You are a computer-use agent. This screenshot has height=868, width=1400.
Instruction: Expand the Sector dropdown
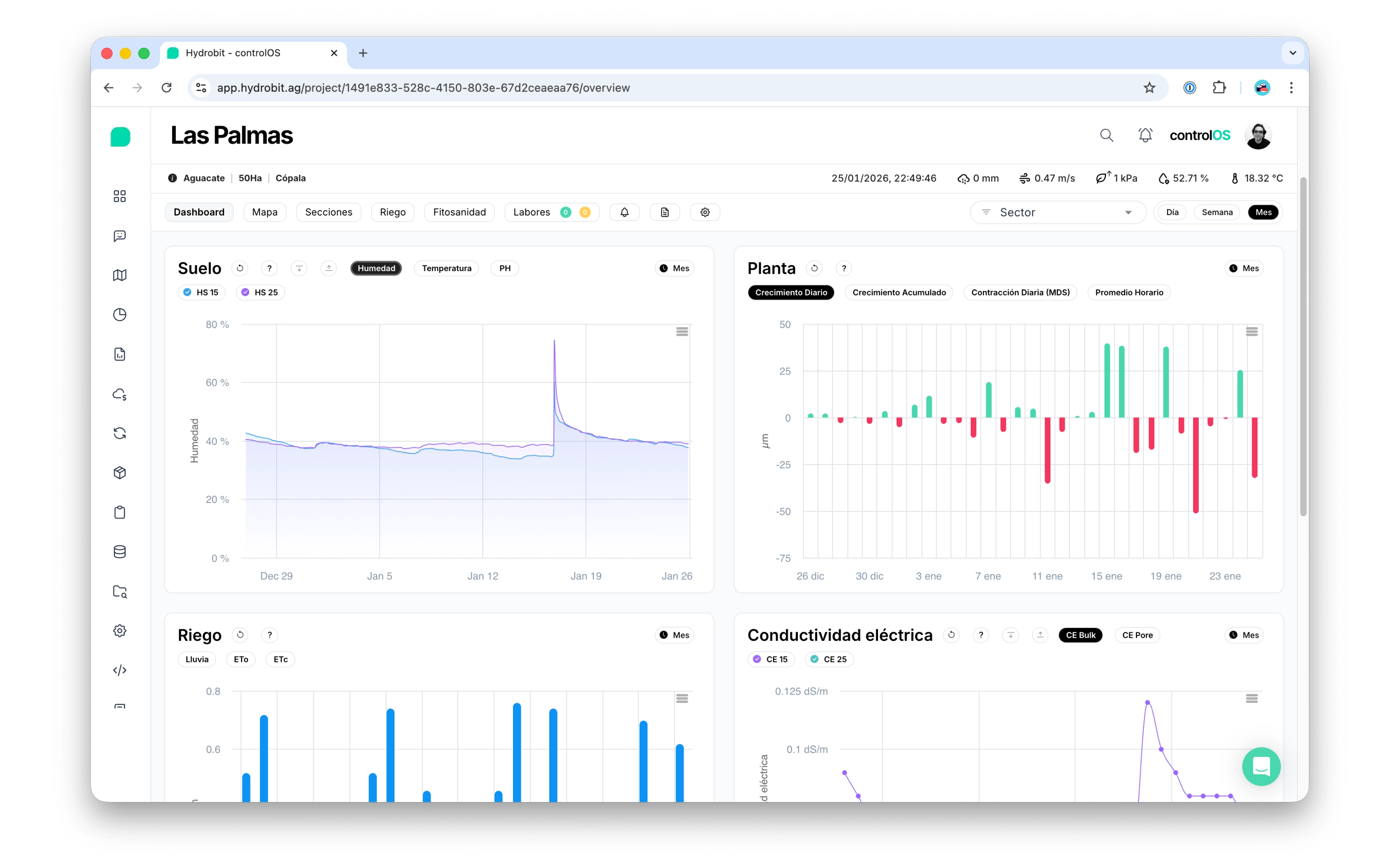click(1057, 212)
